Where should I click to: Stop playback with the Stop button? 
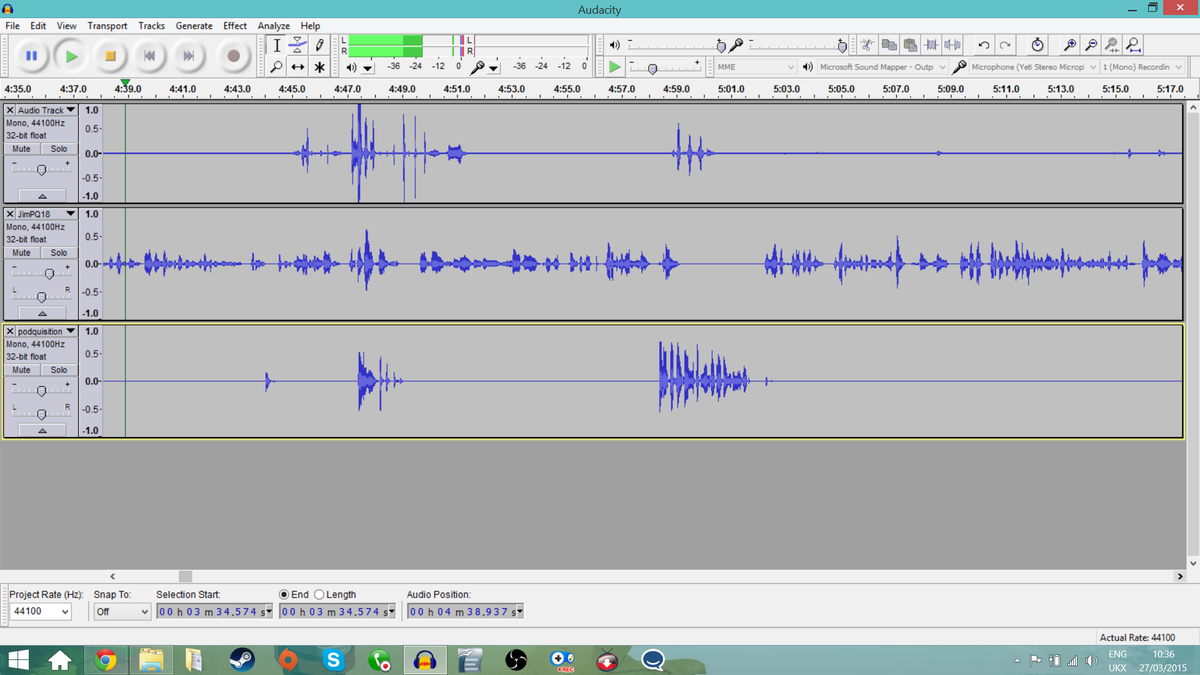[x=111, y=56]
